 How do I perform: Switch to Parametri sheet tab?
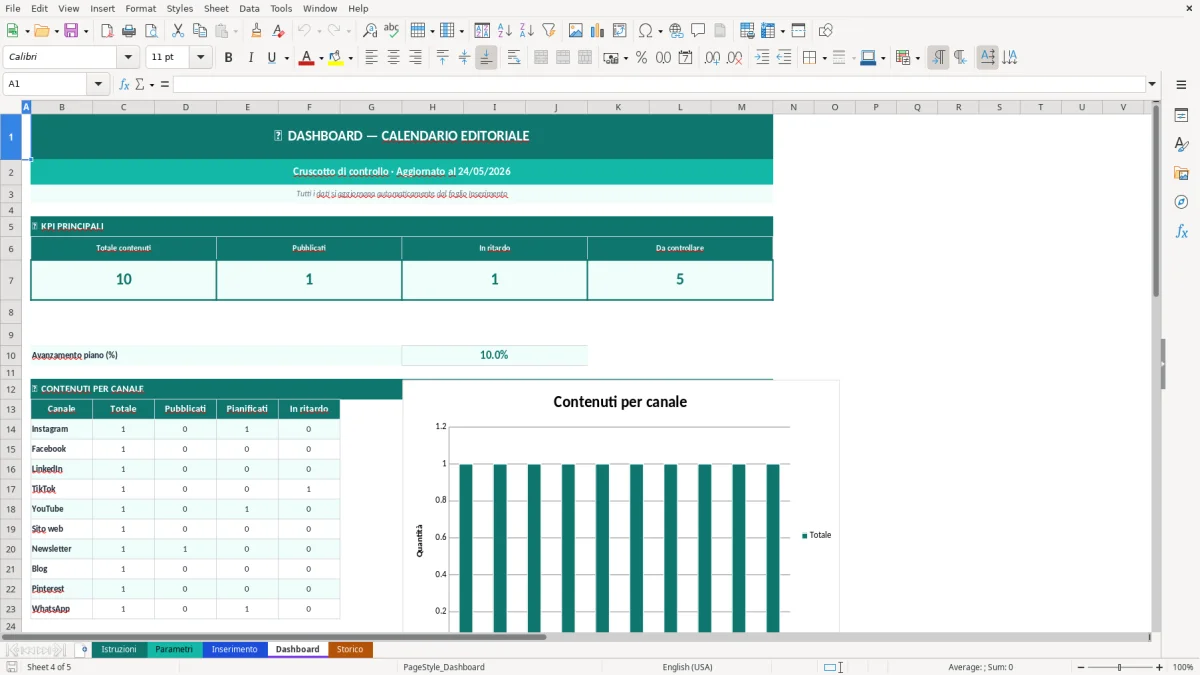[174, 649]
